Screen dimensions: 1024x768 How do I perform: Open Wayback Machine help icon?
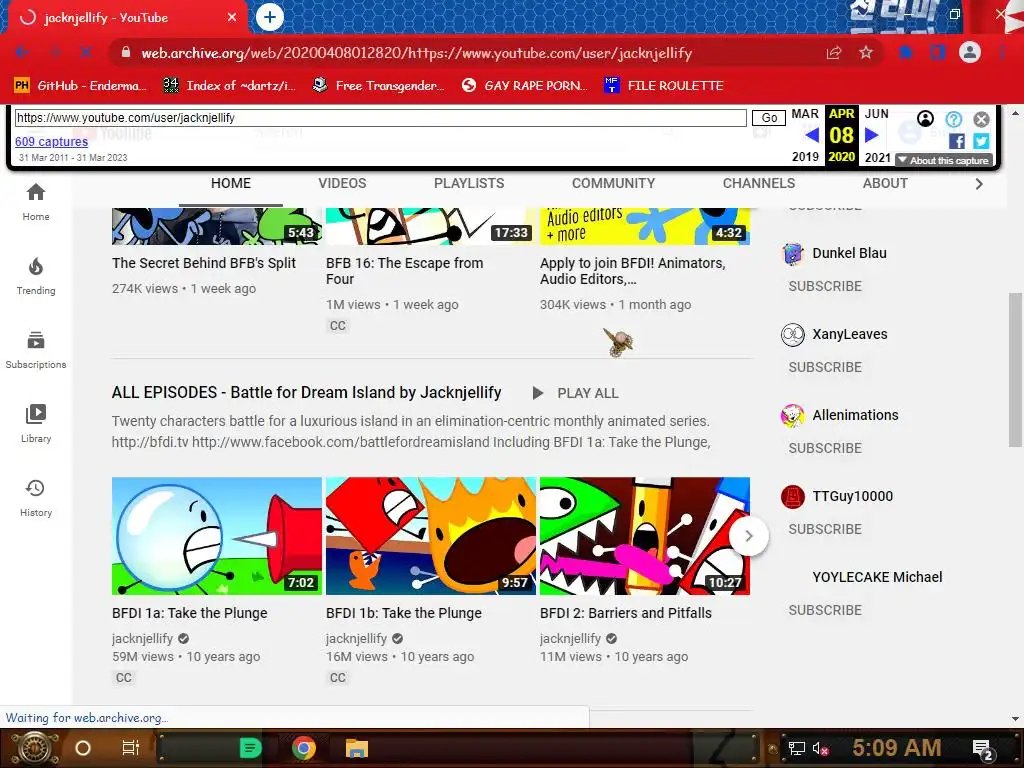(x=953, y=119)
